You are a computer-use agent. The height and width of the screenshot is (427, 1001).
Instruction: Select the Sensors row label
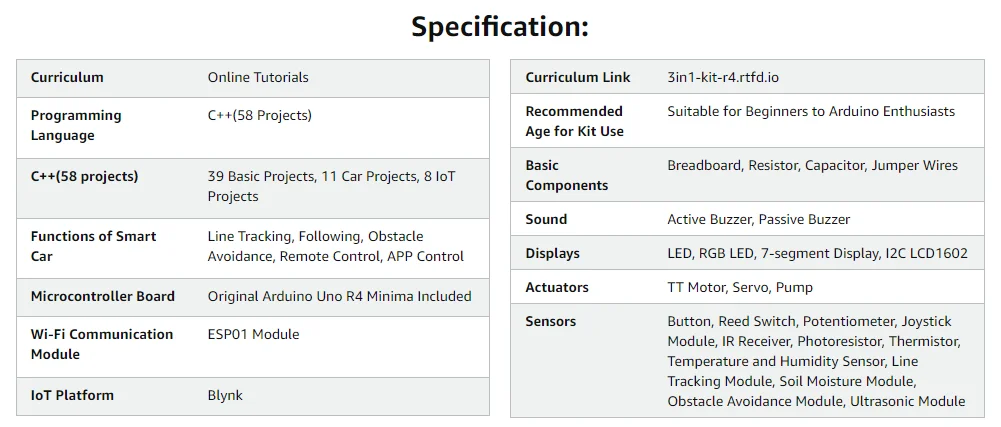point(551,321)
